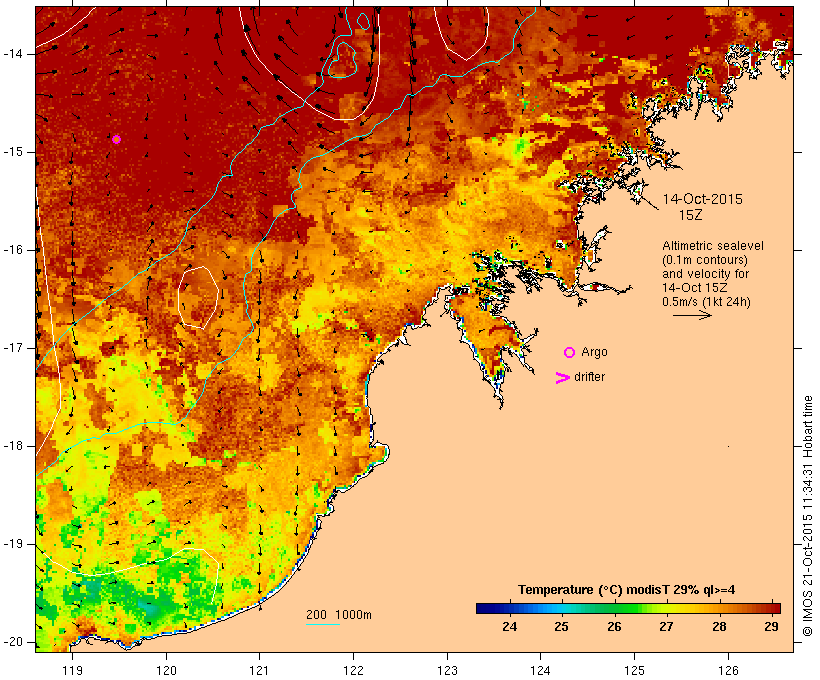Click the temperature color bar at 29
Viewport: 820px width, 680px height.
point(771,608)
